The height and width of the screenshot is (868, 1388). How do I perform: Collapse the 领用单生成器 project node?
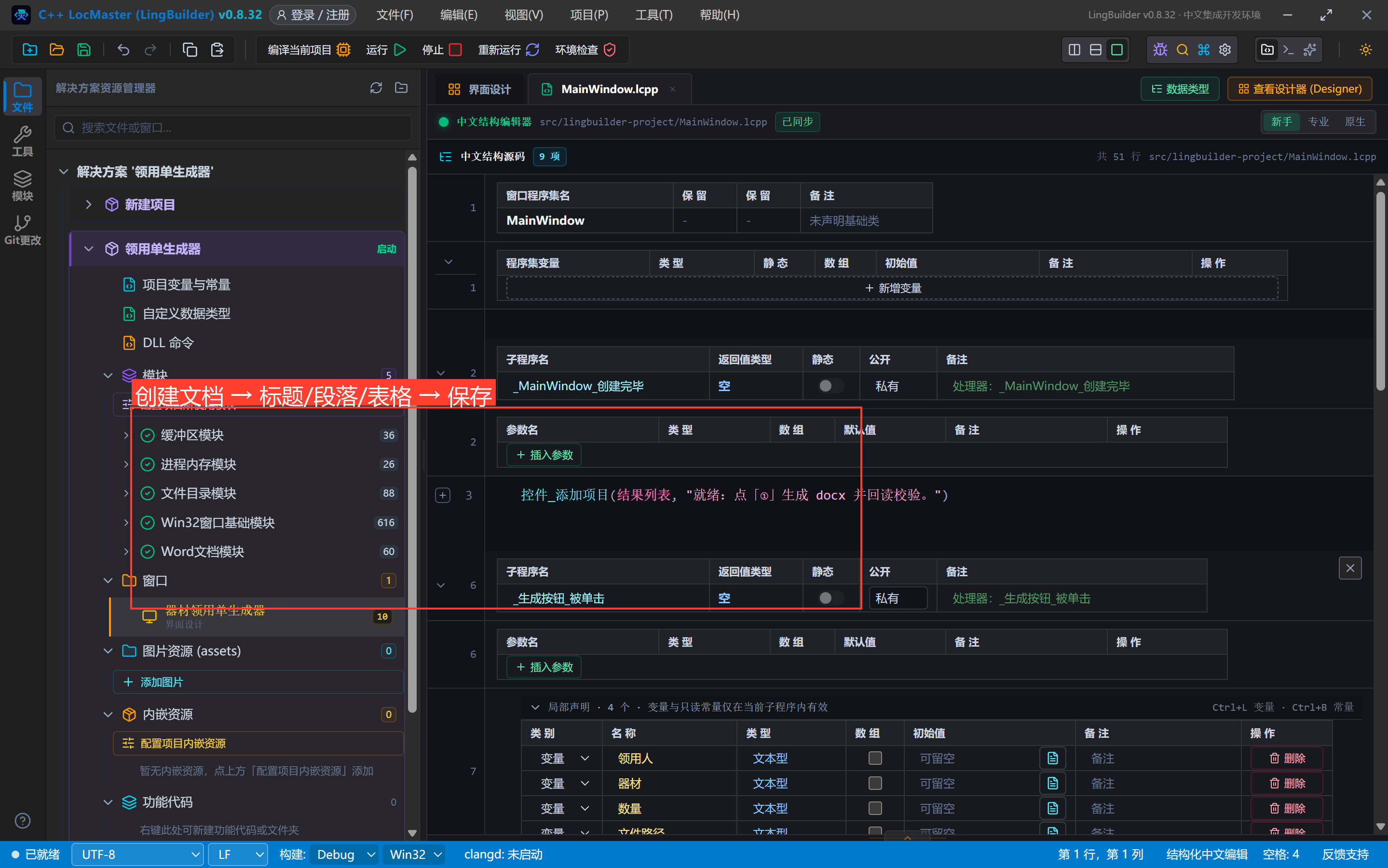coord(88,248)
